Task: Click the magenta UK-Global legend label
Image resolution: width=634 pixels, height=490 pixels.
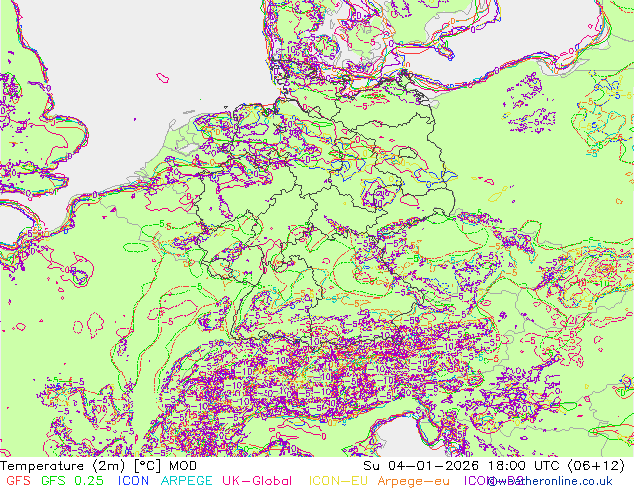Action: [x=257, y=481]
